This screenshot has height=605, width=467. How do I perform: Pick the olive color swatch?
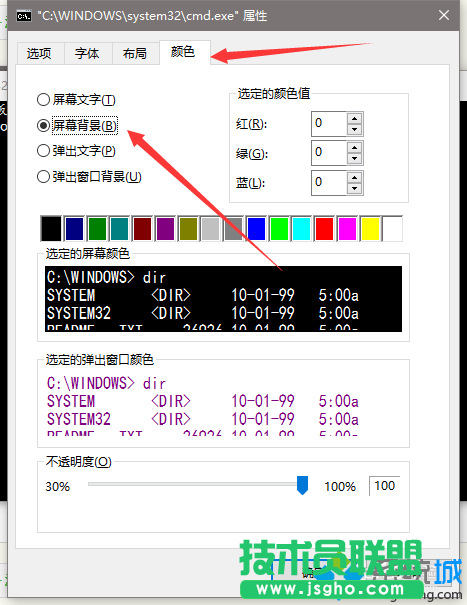pos(188,229)
